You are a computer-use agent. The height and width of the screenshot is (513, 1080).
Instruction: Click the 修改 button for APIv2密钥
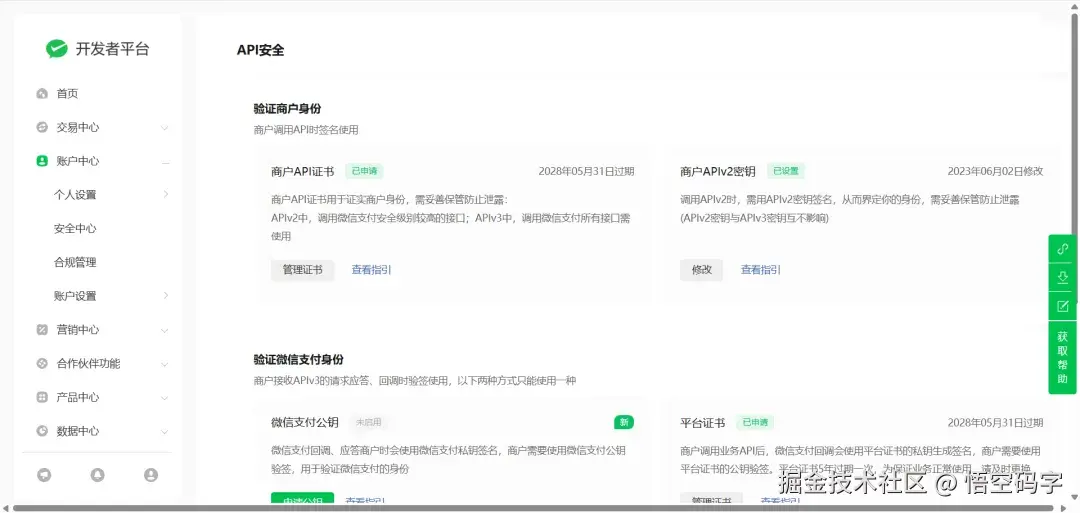click(702, 270)
